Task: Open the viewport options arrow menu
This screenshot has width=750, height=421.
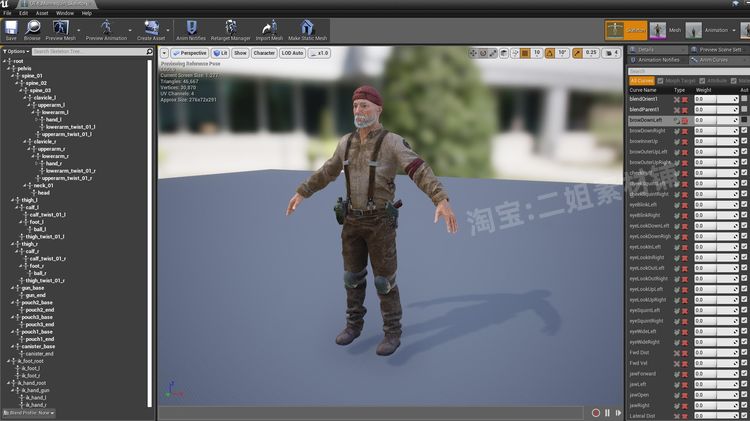Action: (x=164, y=53)
